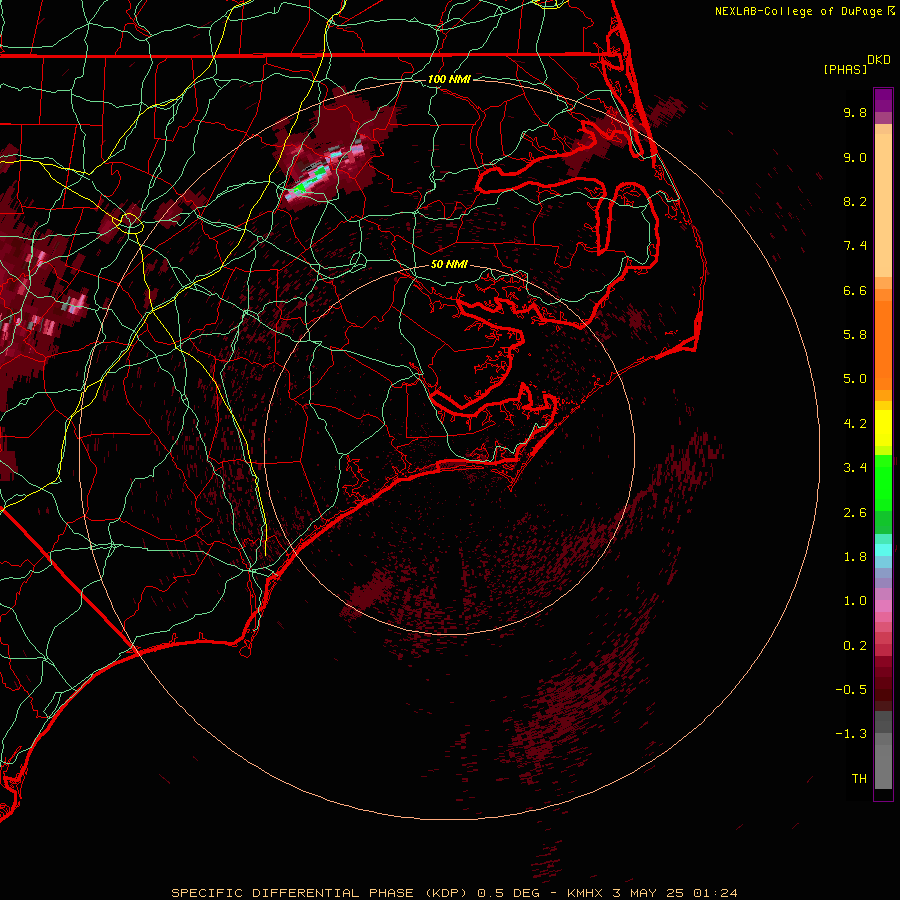
Task: Click the SPECIFIC DIFFERENTIAL PHASE (KDP) product title
Action: tap(321, 893)
